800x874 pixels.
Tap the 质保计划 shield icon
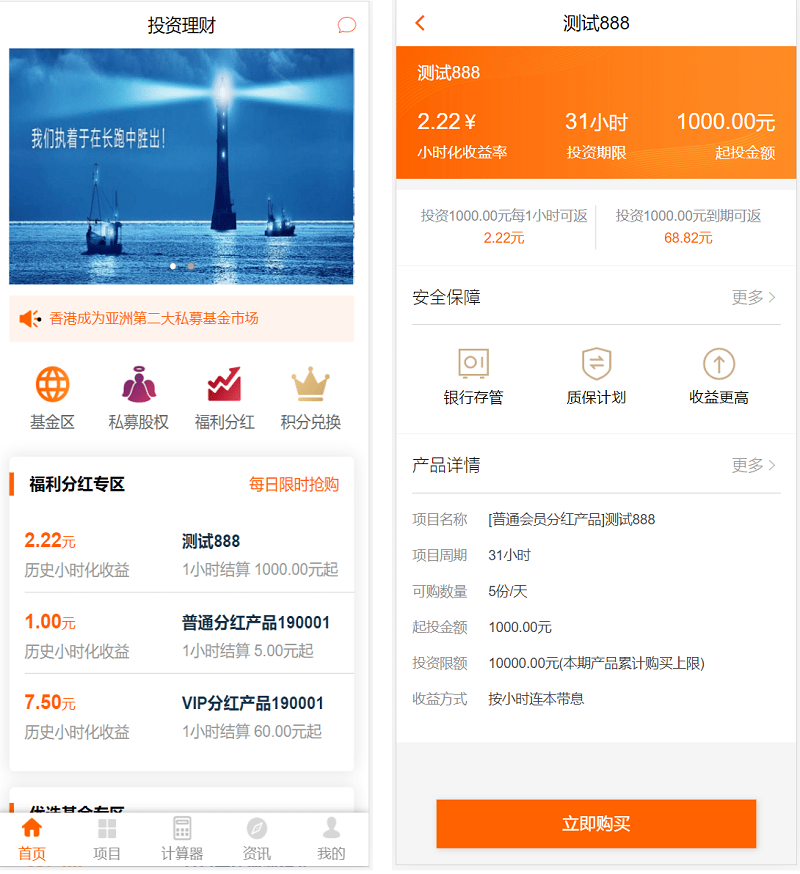point(596,363)
